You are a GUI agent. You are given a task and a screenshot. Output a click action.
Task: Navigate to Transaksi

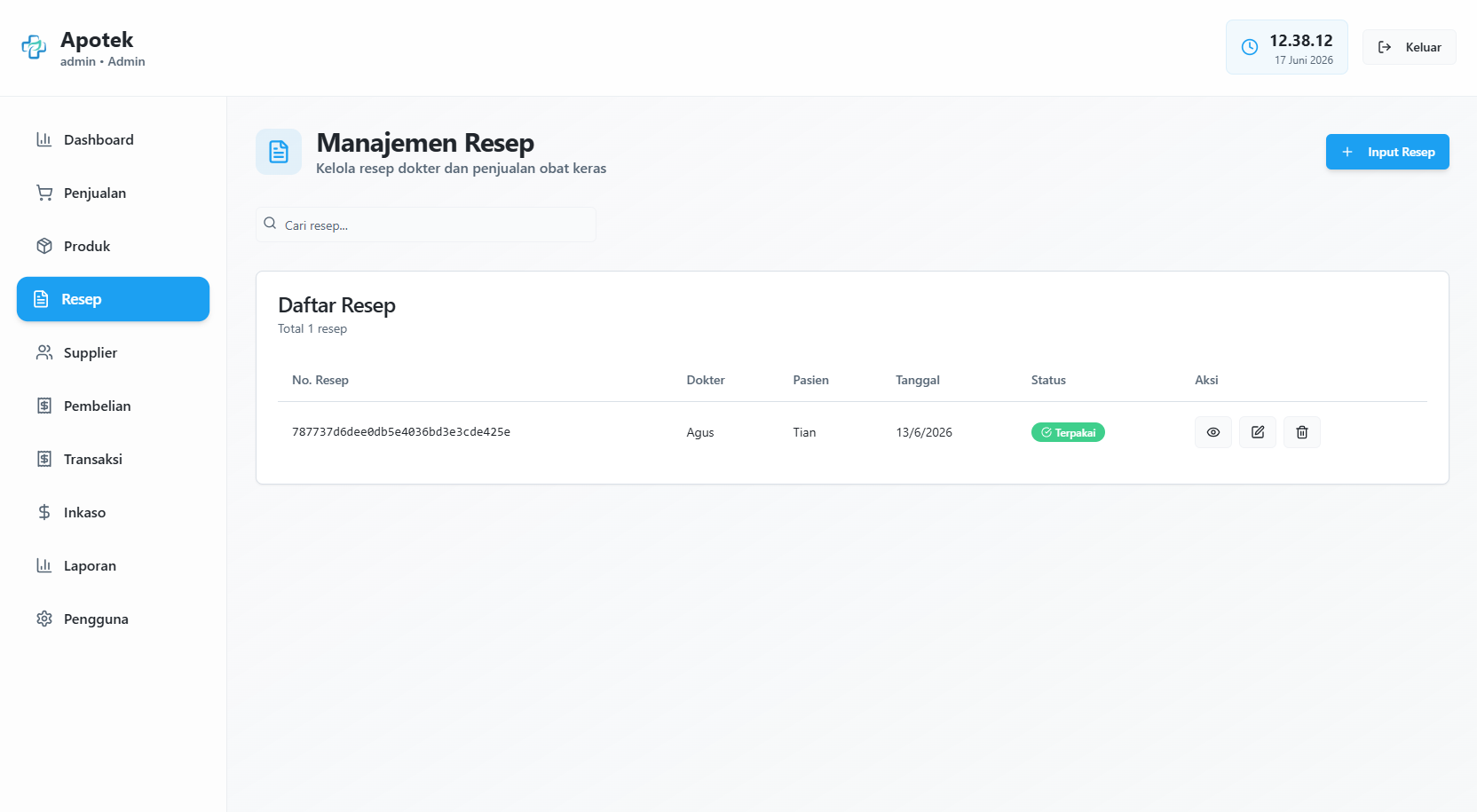click(113, 459)
